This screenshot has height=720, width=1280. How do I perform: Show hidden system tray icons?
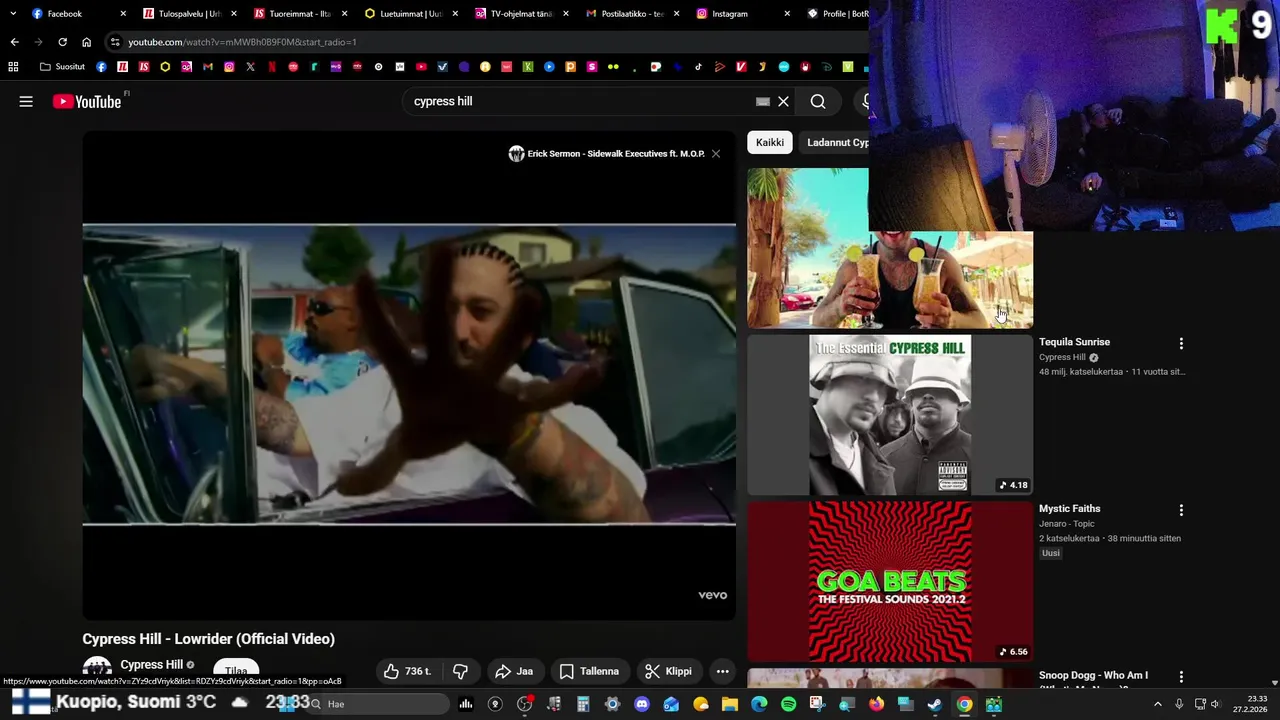point(1157,704)
